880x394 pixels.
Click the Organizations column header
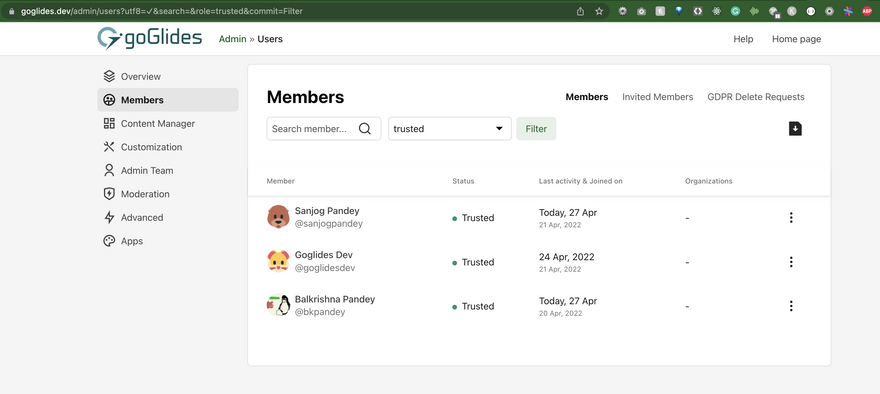(x=708, y=181)
